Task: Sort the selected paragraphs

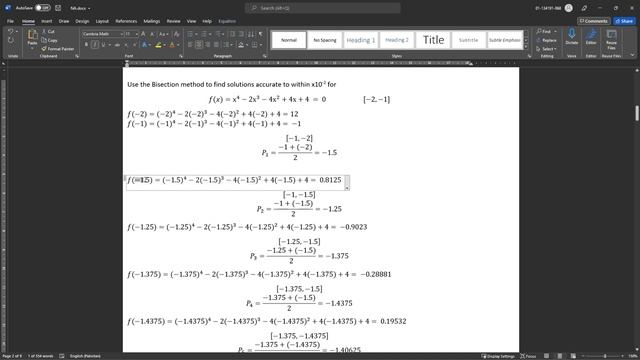Action: pos(251,34)
